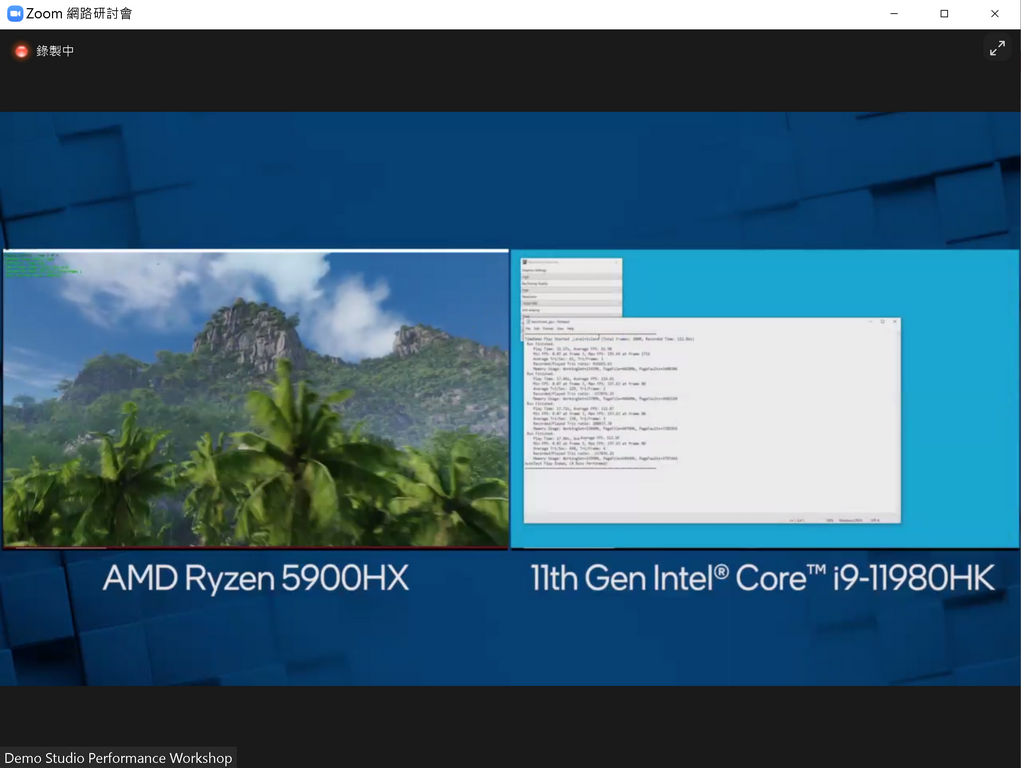Click the red recording indicator dot

21,51
